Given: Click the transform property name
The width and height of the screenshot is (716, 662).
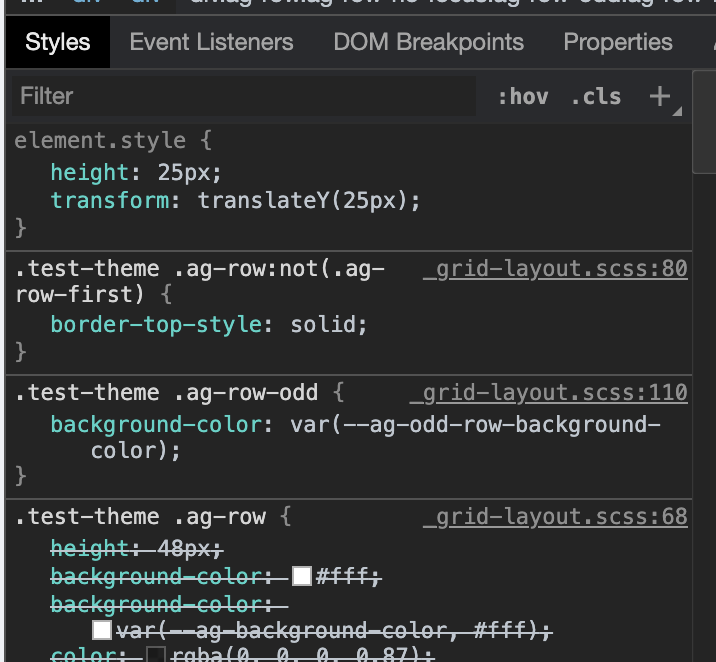Looking at the screenshot, I should coord(110,200).
